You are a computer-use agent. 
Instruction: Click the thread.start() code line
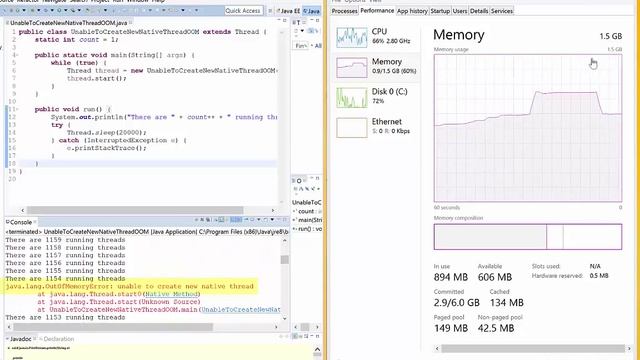(x=97, y=78)
